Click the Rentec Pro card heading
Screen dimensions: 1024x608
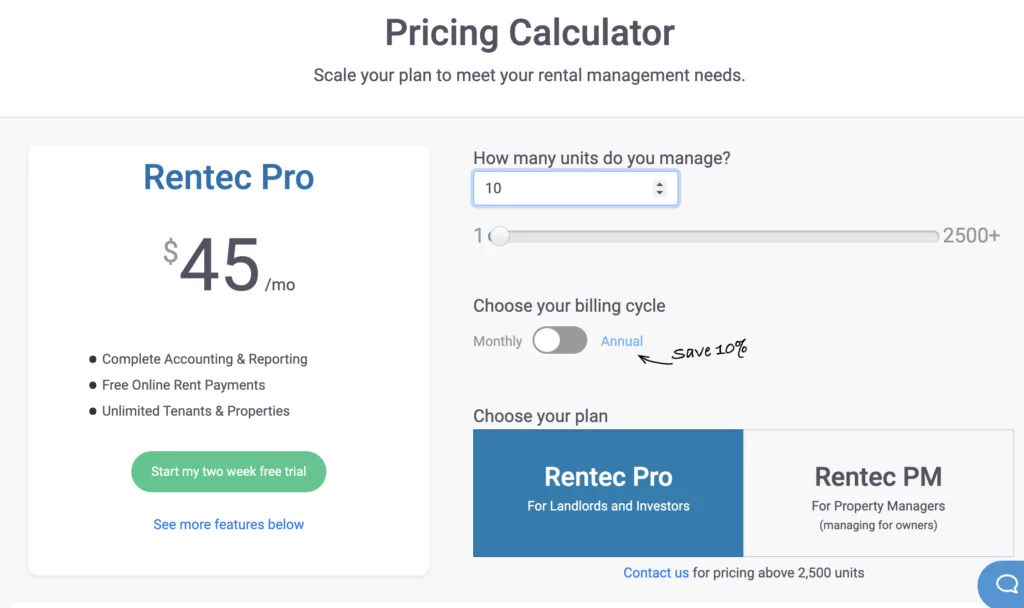click(x=229, y=177)
